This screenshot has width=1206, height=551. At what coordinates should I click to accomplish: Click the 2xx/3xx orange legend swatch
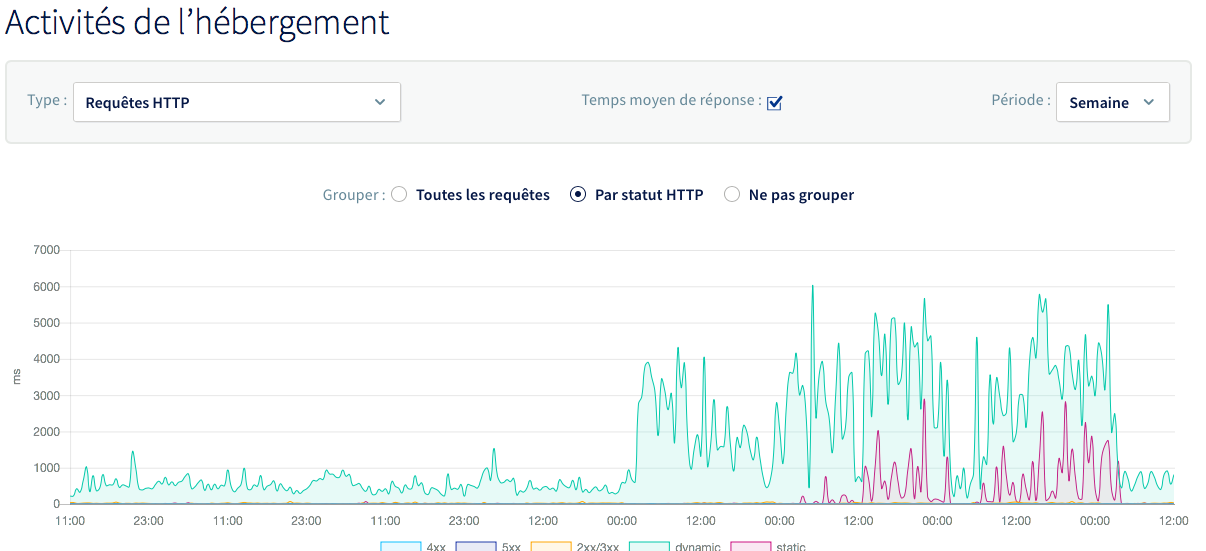(x=549, y=546)
